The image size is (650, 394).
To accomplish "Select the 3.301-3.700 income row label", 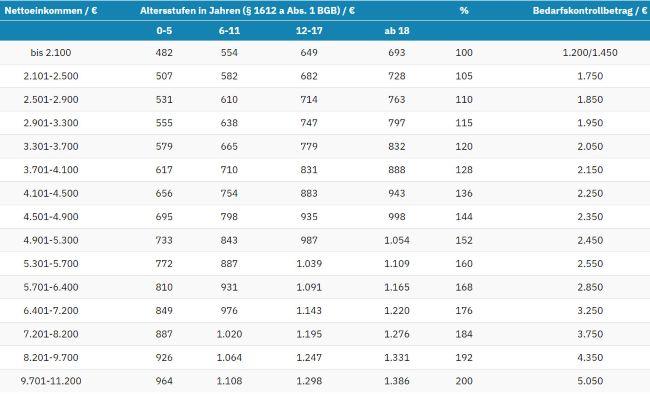I will 51,146.
